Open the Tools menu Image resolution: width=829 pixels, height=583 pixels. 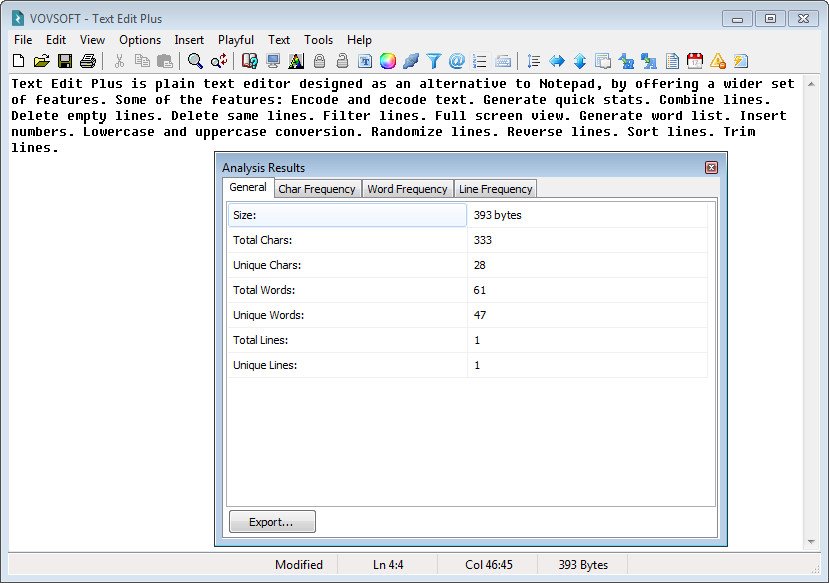tap(318, 40)
